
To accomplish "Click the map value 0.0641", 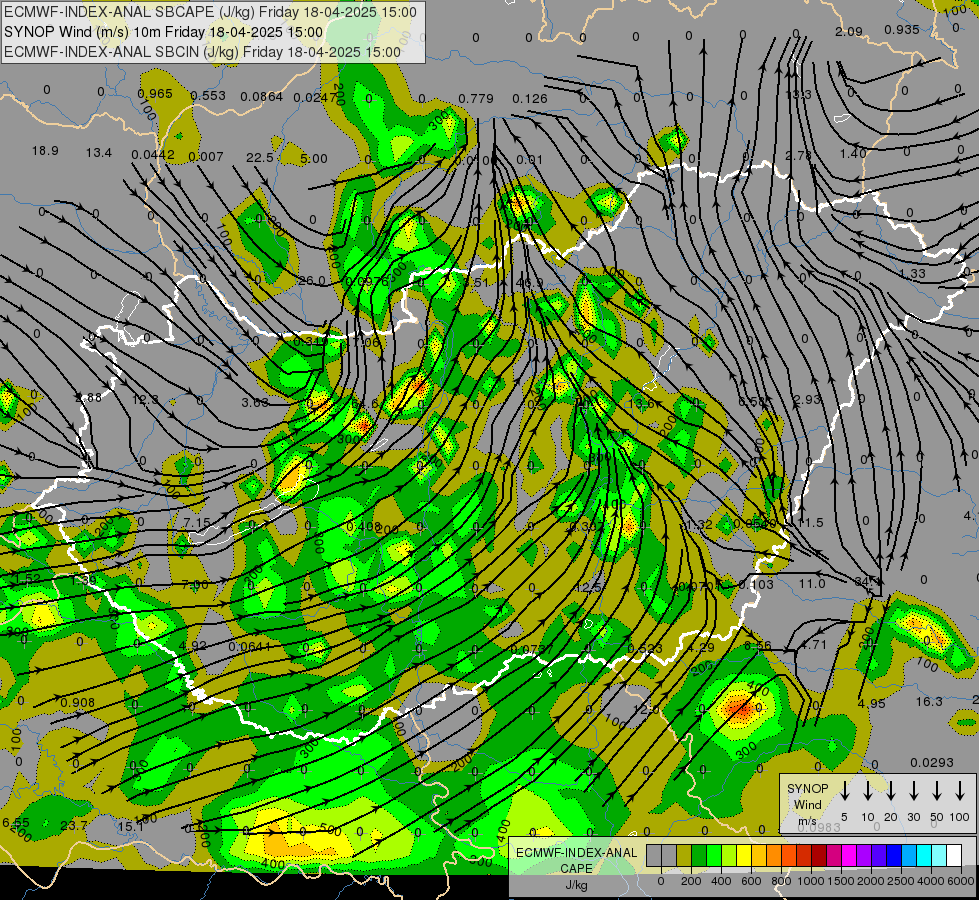I will 250,646.
